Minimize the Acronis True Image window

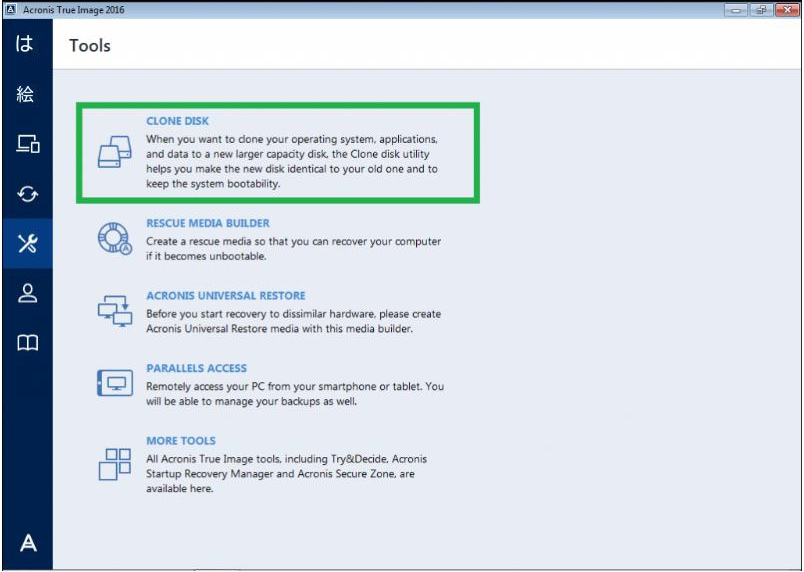click(736, 10)
